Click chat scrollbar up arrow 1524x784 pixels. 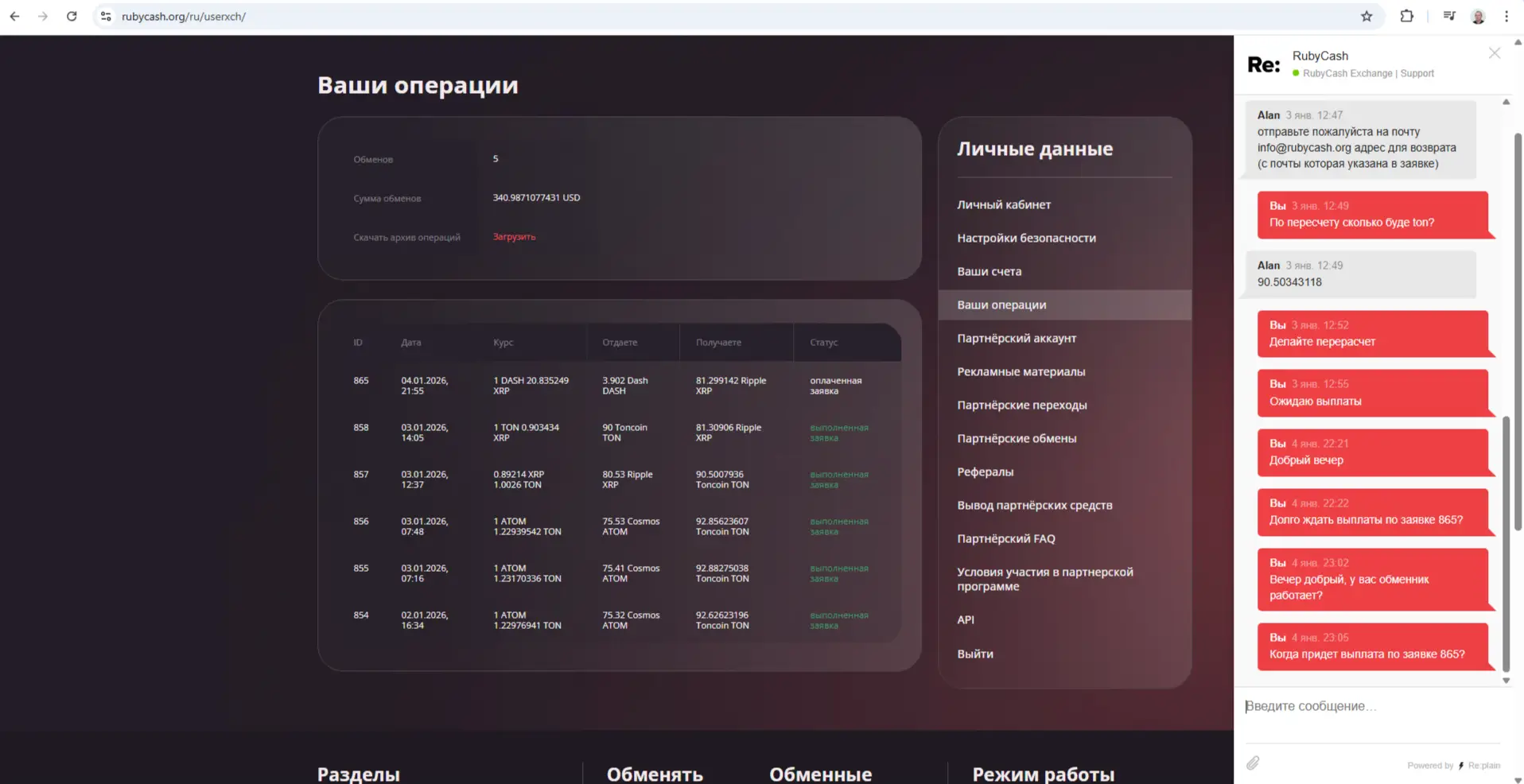tap(1506, 102)
